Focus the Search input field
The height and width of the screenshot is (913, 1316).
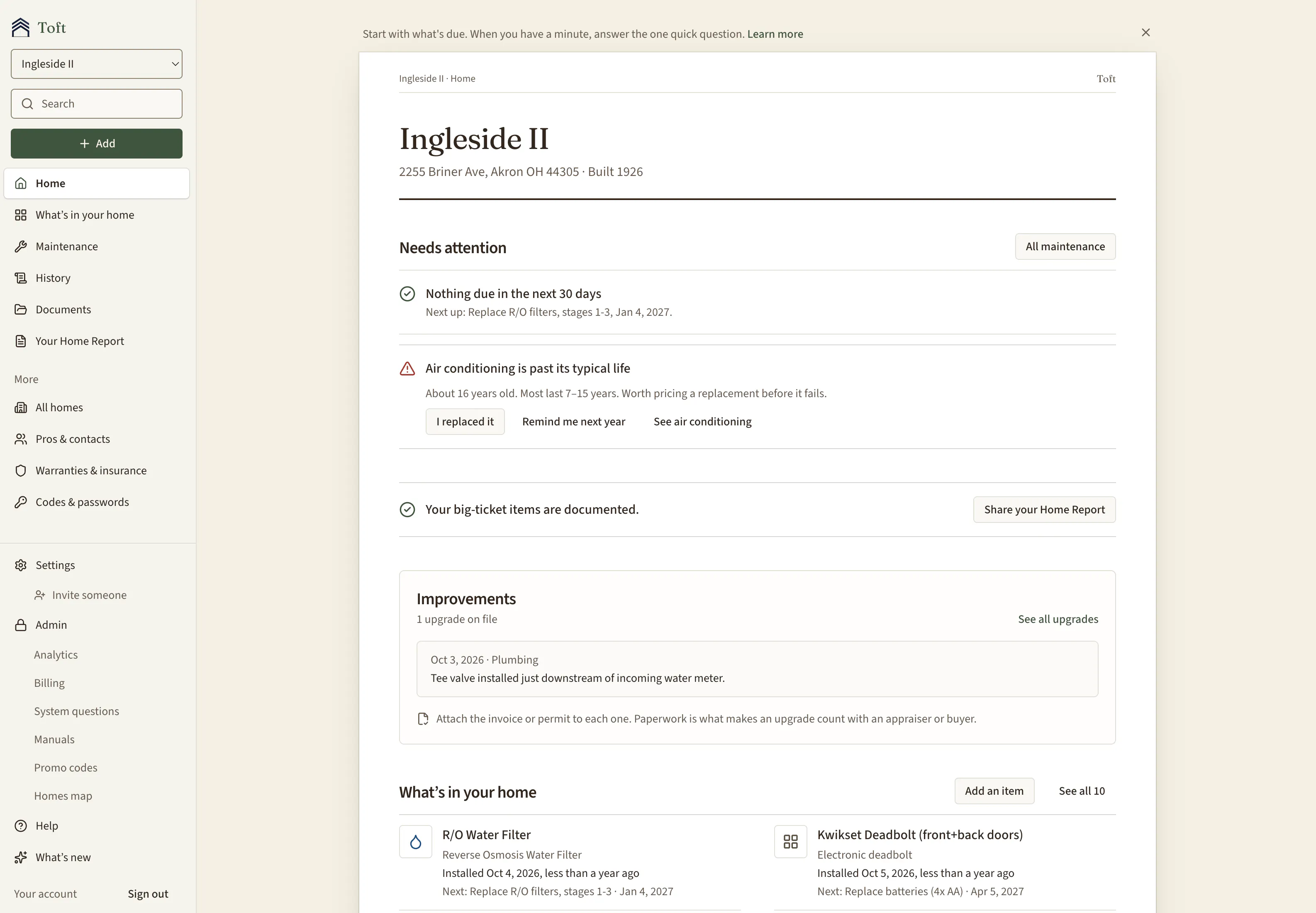[x=97, y=103]
